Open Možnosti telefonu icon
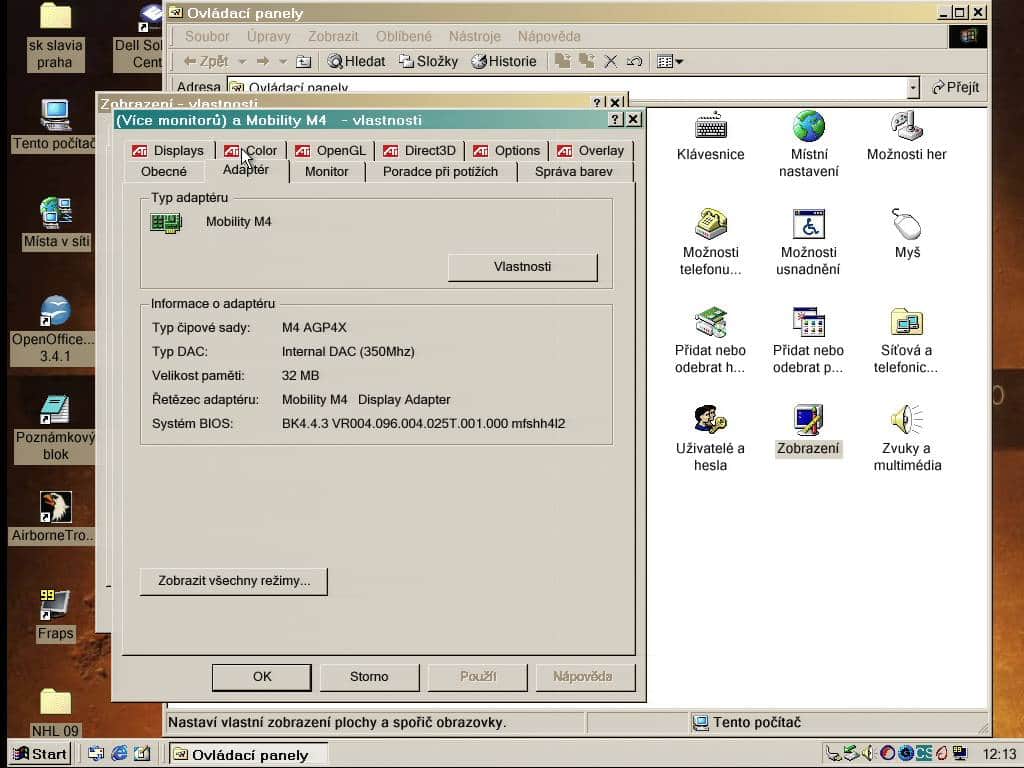 tap(711, 224)
